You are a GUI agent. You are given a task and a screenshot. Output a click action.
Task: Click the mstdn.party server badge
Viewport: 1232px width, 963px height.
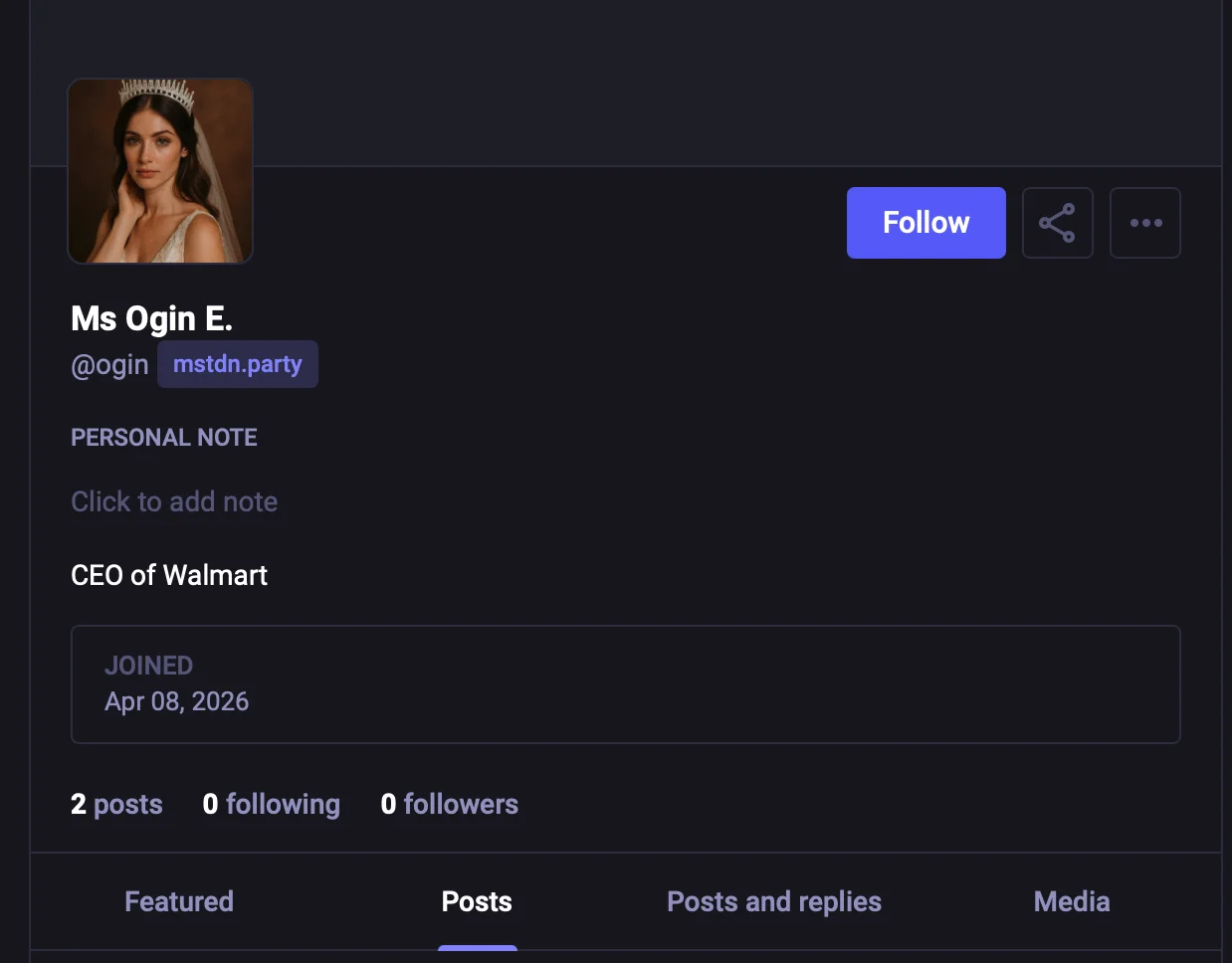(237, 364)
